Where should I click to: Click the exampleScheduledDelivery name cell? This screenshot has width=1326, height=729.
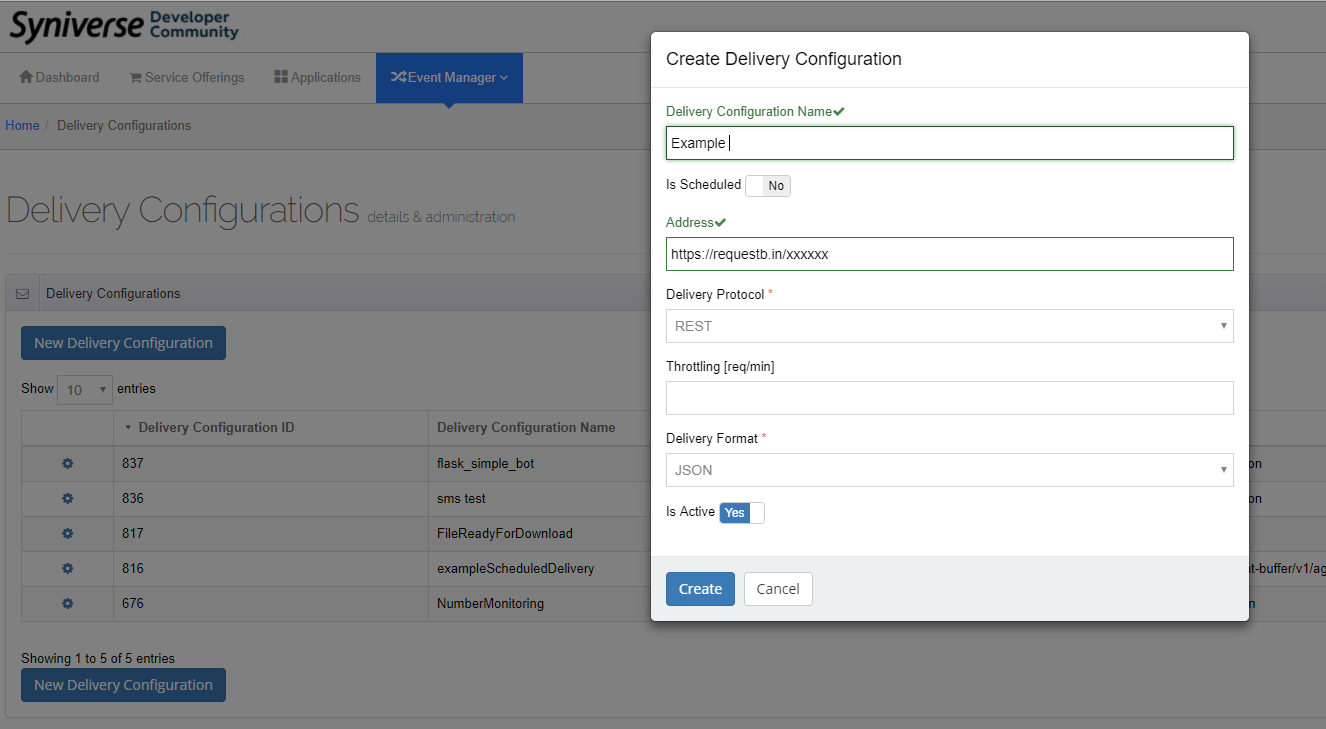[515, 569]
